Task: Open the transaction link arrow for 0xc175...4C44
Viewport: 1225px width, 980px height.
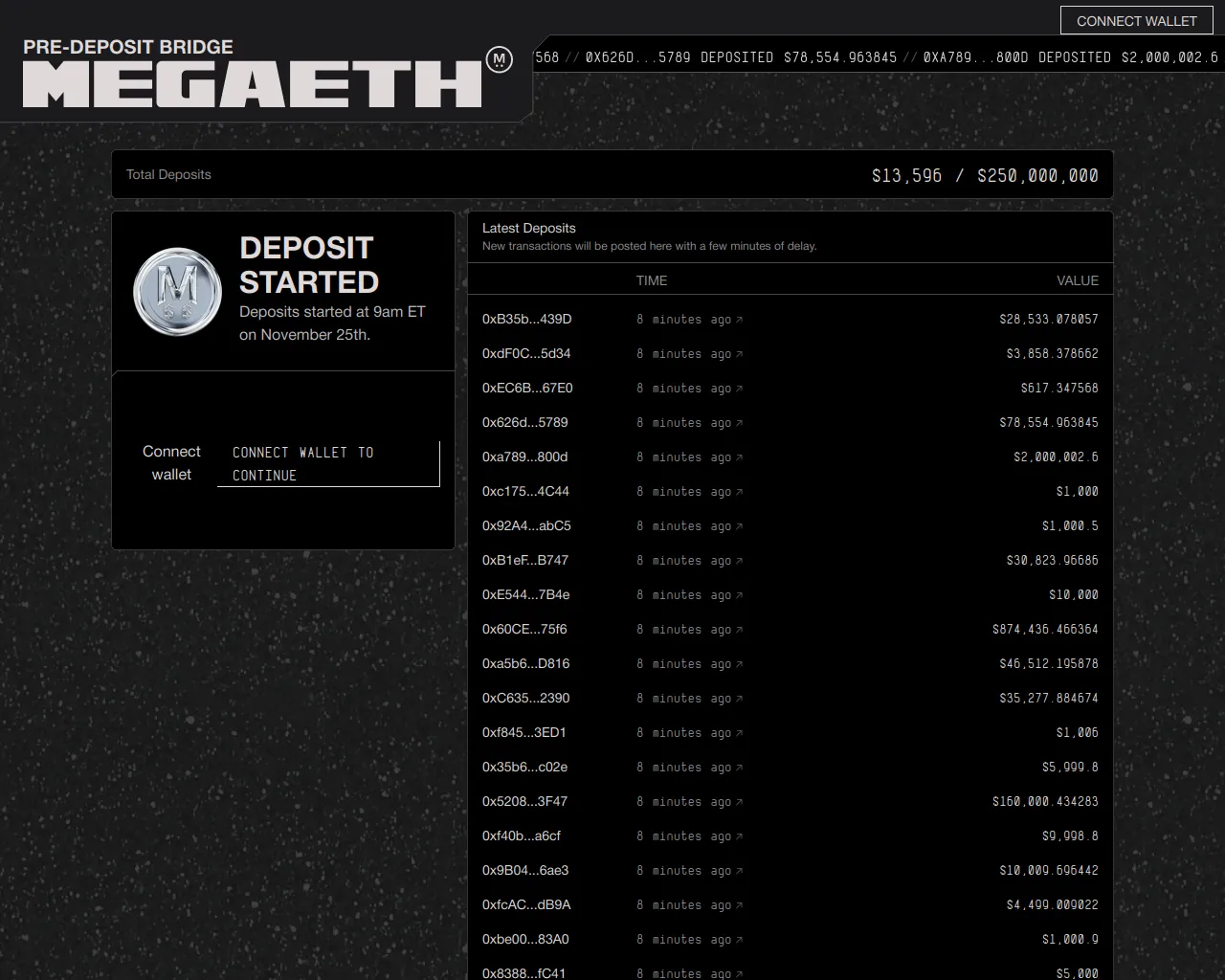Action: (739, 492)
